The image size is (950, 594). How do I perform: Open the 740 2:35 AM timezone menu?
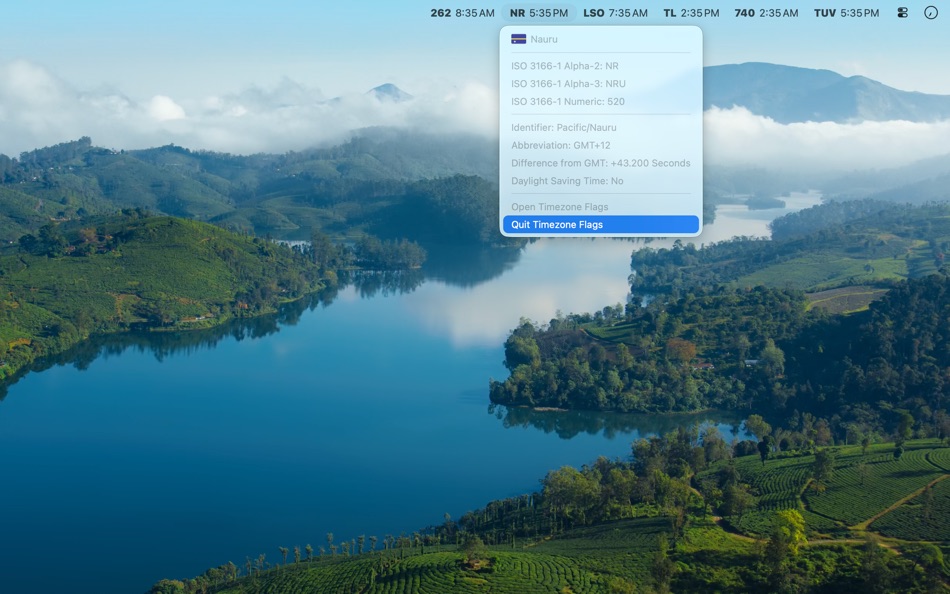pyautogui.click(x=768, y=13)
